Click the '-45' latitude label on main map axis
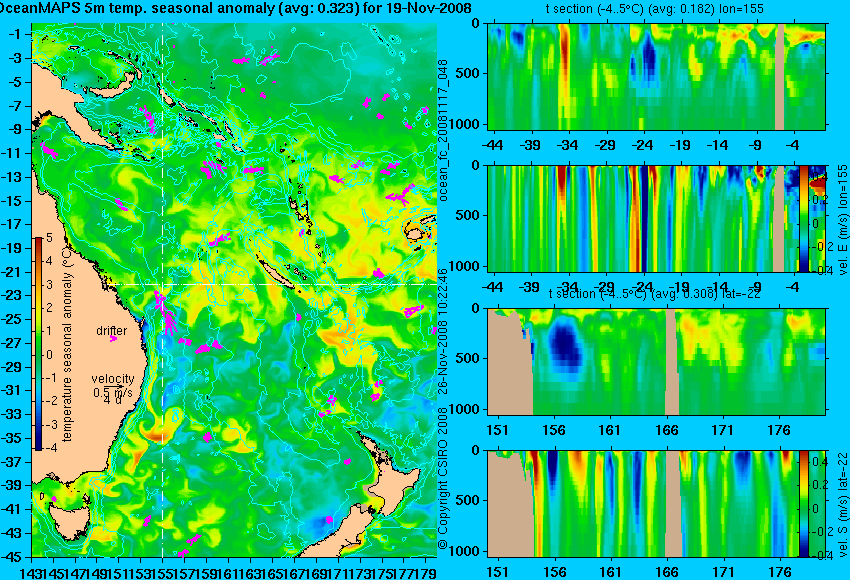The image size is (850, 580). pyautogui.click(x=12, y=557)
